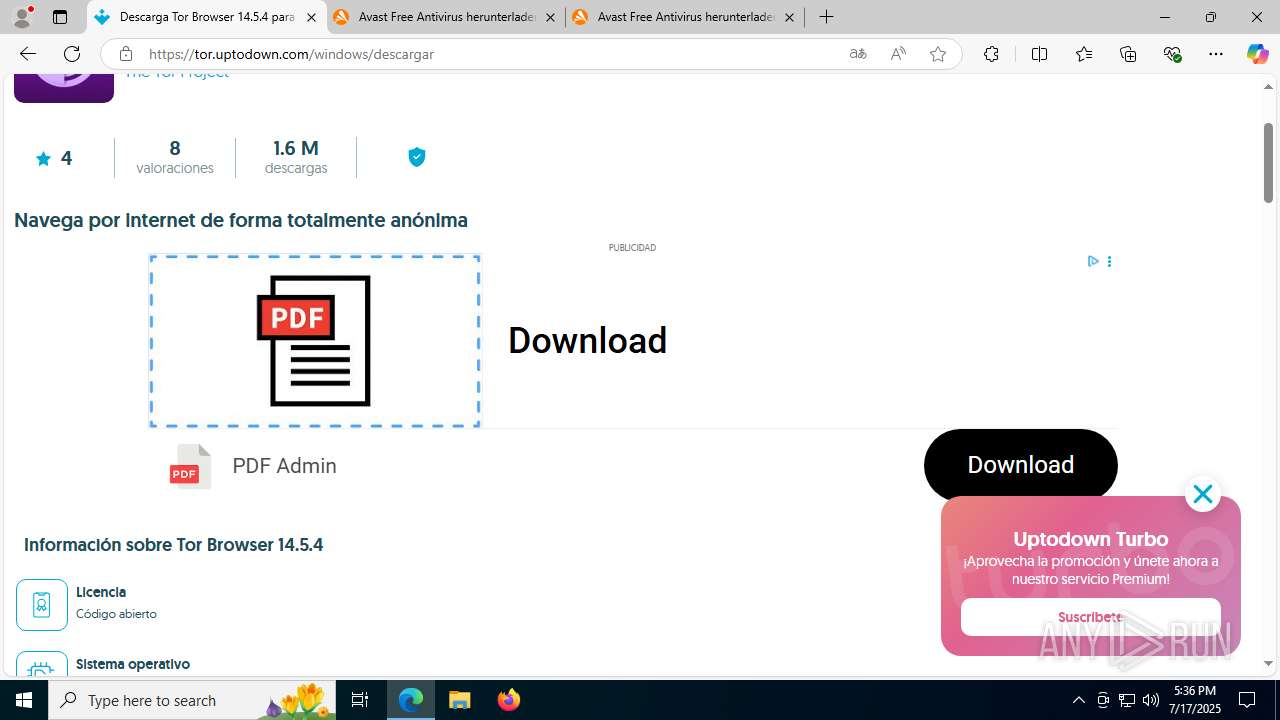This screenshot has height=720, width=1280.
Task: Open Collections panel
Action: [x=1128, y=54]
